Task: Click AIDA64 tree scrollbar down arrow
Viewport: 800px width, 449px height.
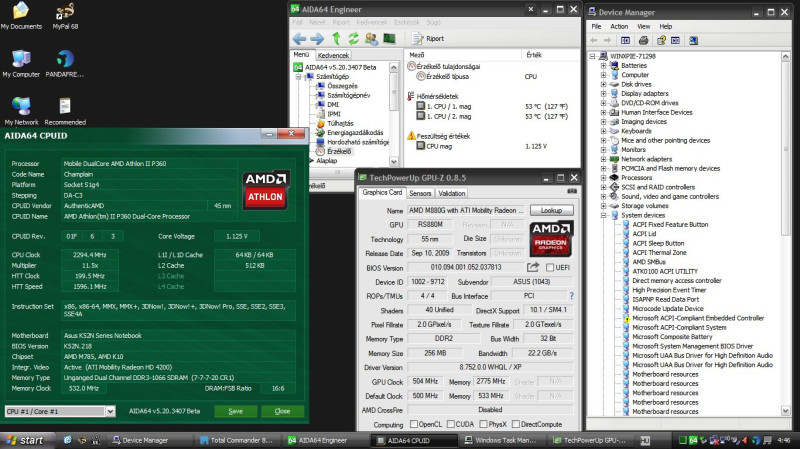Action: coord(393,162)
